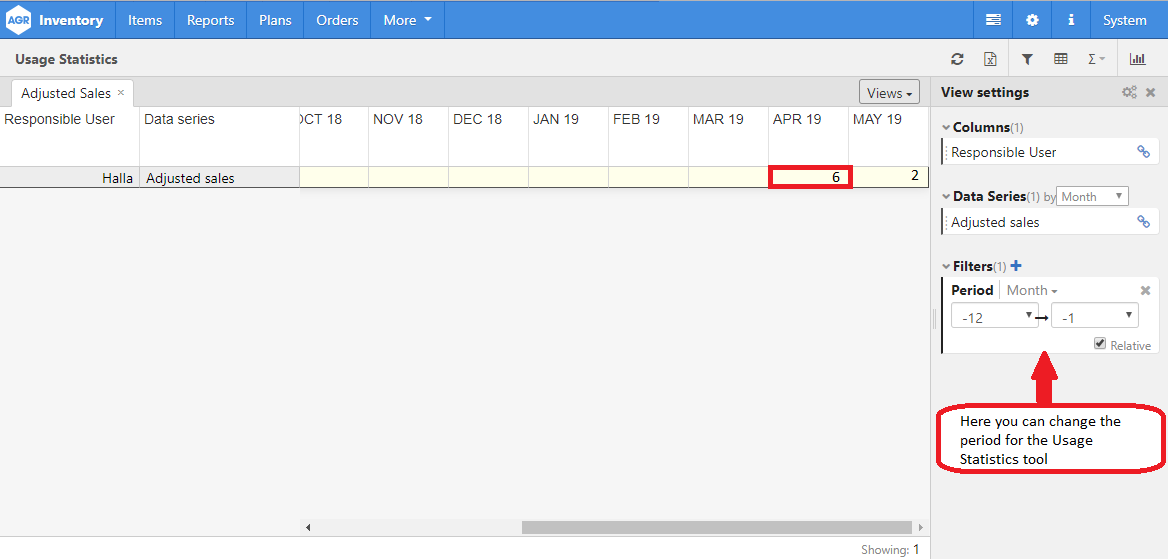The image size is (1168, 559).
Task: Open the period start -12 dropdown
Action: pos(994,317)
